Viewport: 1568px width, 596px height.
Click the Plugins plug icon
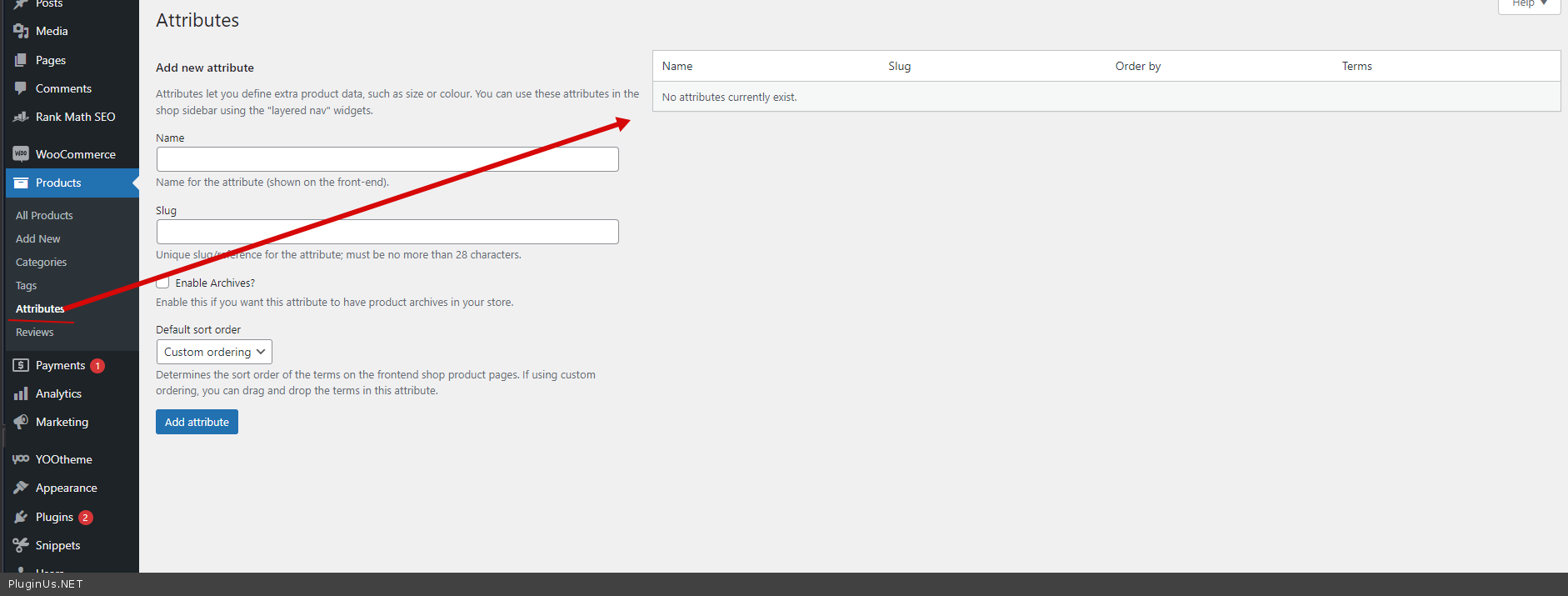(x=21, y=517)
